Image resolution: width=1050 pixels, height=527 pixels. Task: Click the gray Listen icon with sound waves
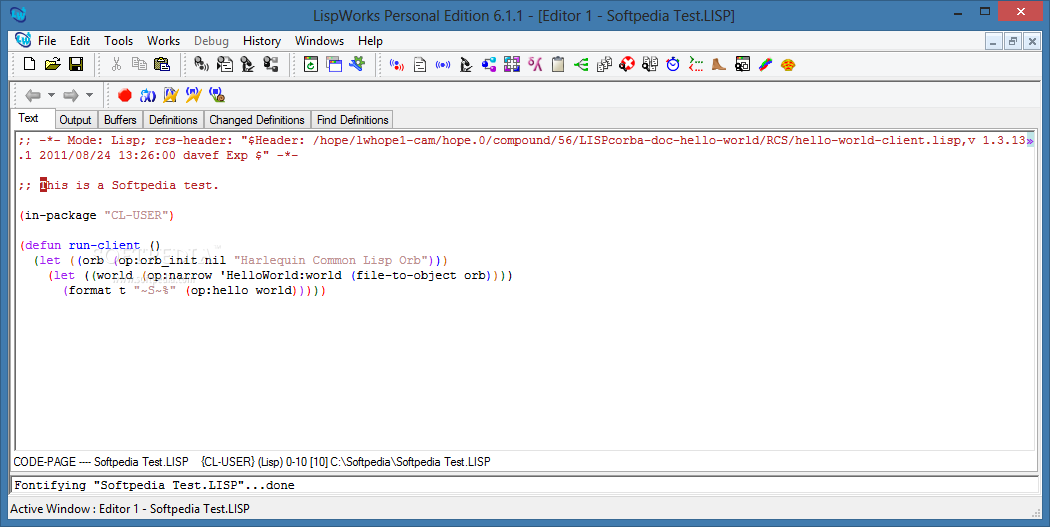coord(202,64)
